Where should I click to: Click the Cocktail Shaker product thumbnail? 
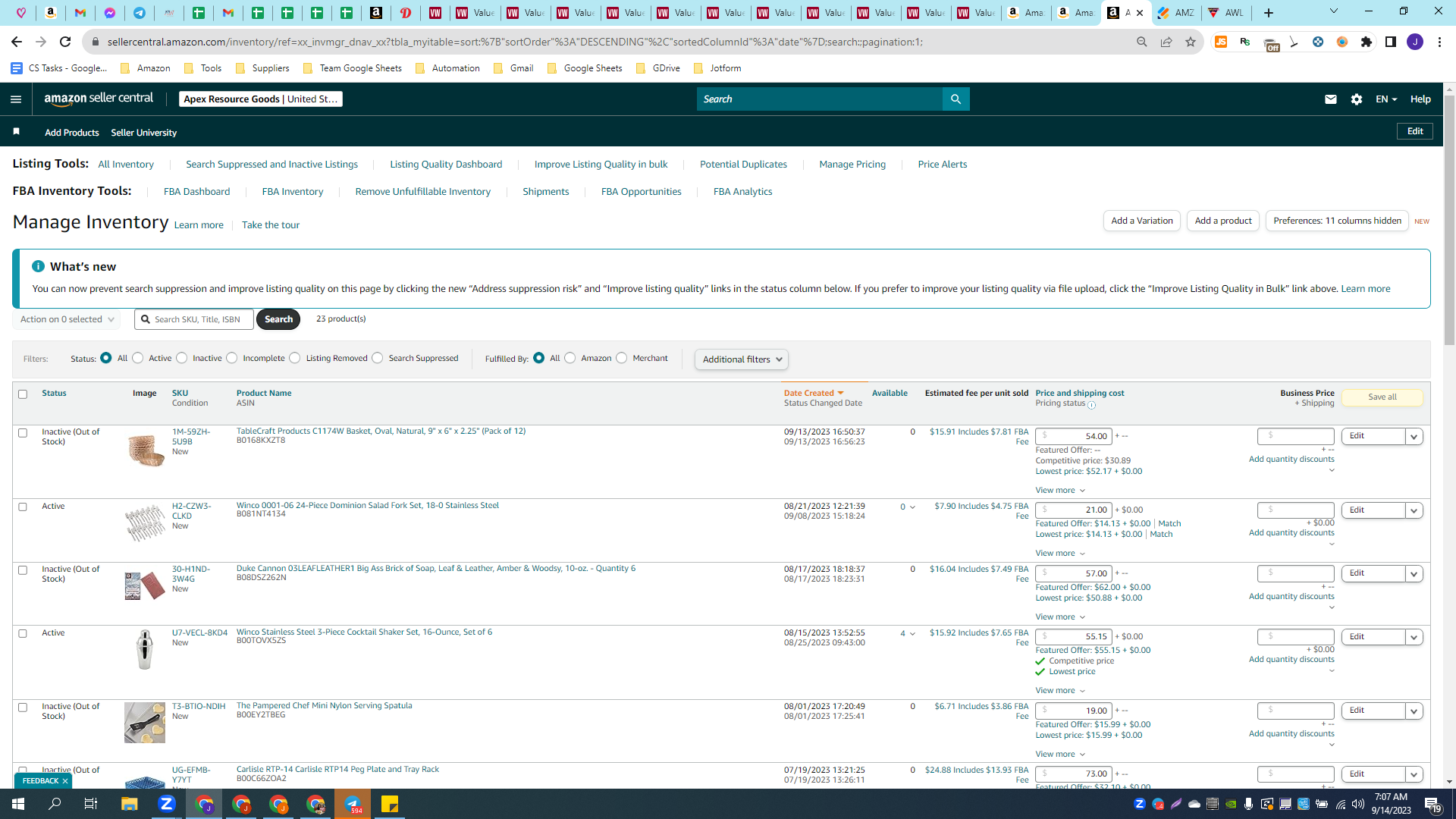(x=145, y=650)
